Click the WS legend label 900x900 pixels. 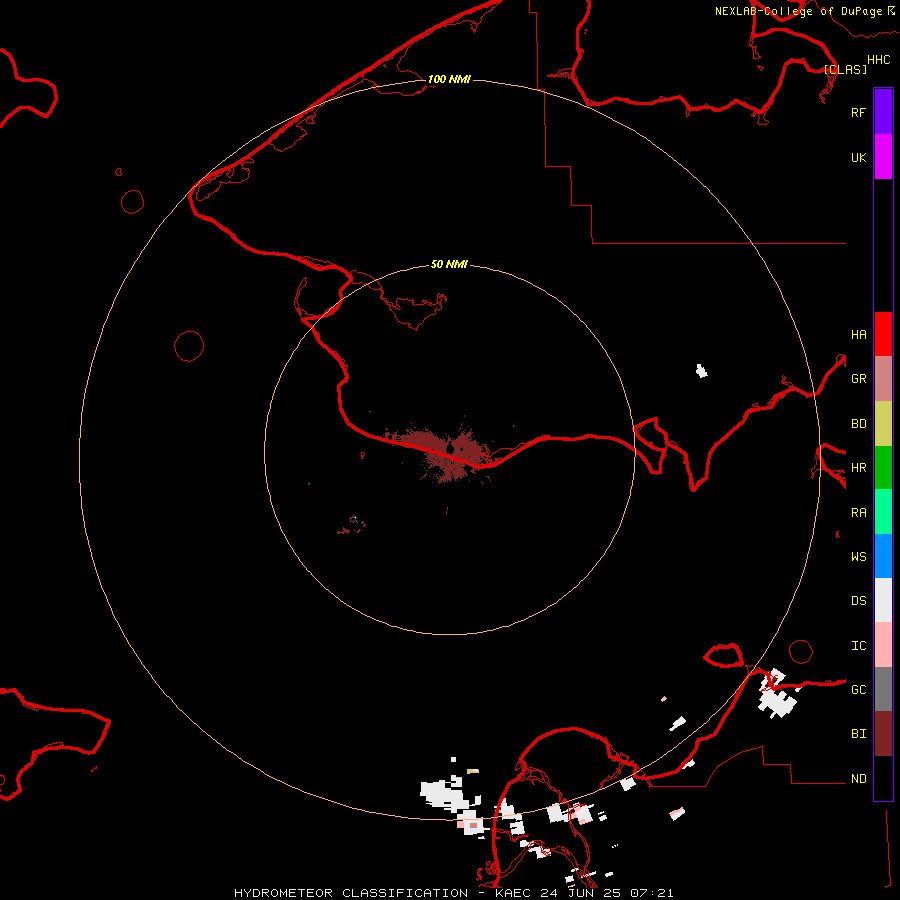pyautogui.click(x=858, y=556)
